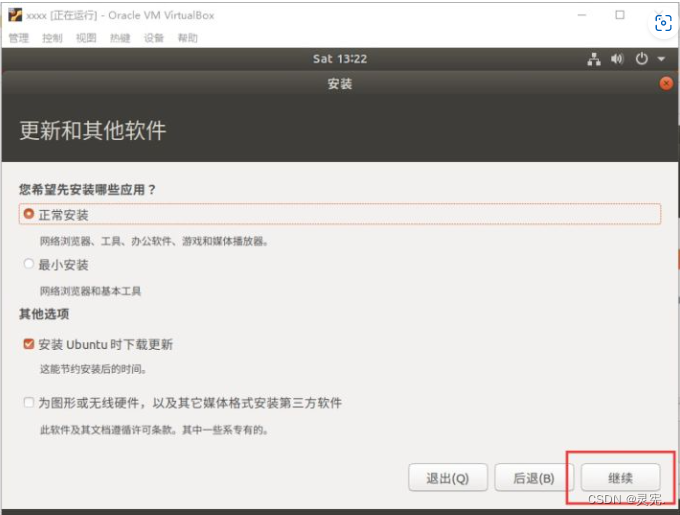Viewport: 680px width, 515px height.
Task: Click the volume speaker icon in top bar
Action: [x=617, y=59]
